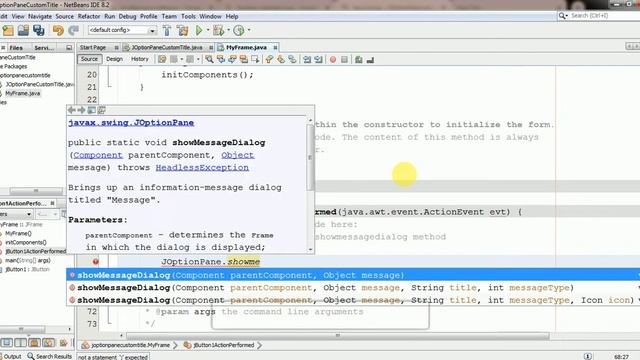Follow the Object link in Javadoc
640x360 pixels.
point(238,155)
